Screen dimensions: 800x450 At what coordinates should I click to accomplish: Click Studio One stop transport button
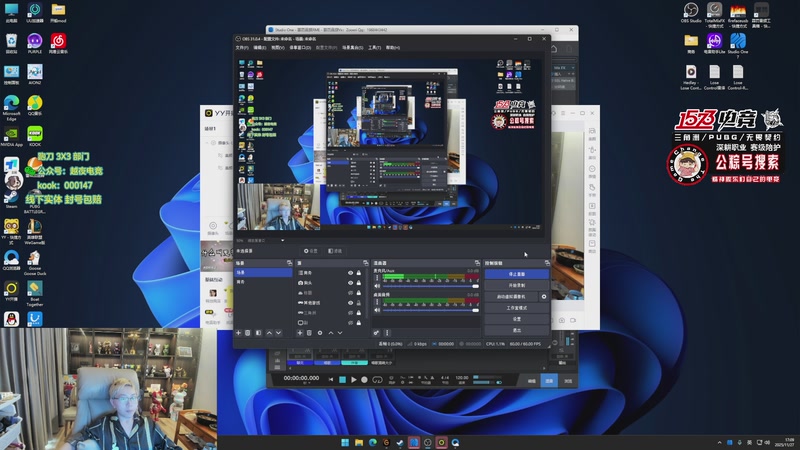pyautogui.click(x=342, y=380)
